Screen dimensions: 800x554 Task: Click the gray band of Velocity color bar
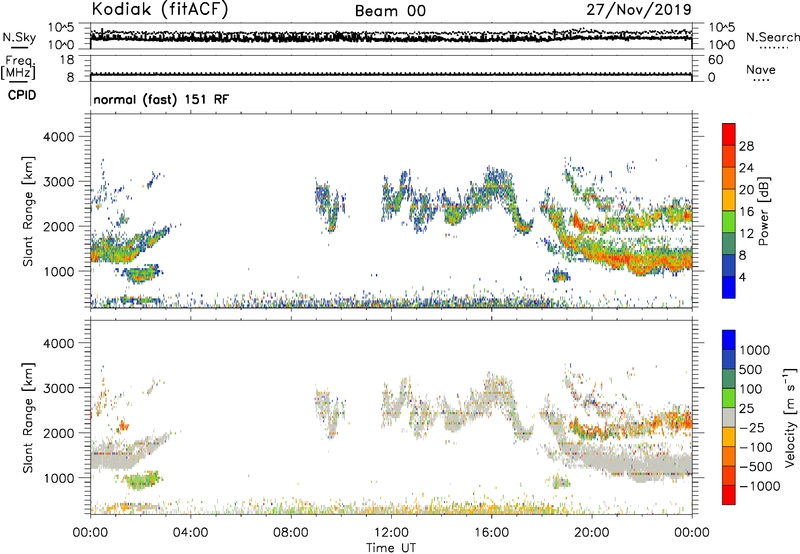pyautogui.click(x=729, y=417)
